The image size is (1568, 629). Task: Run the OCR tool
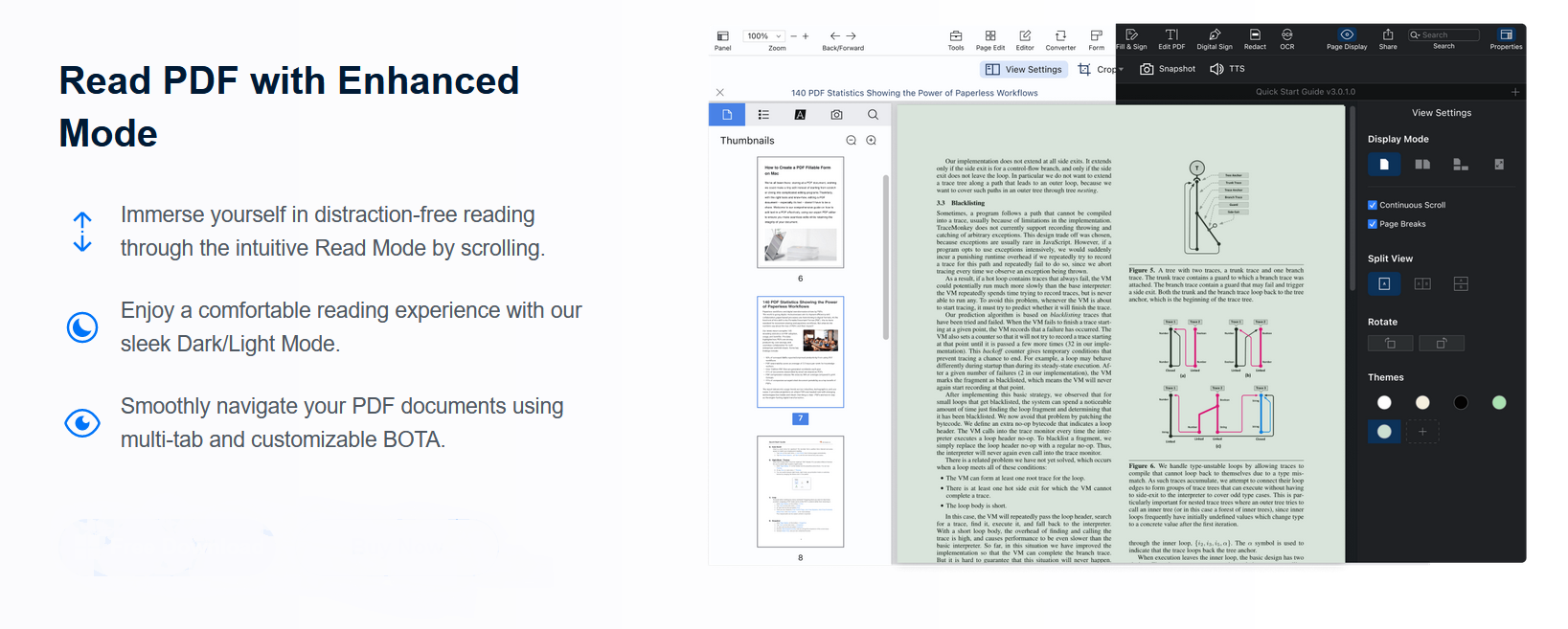pos(1287,39)
